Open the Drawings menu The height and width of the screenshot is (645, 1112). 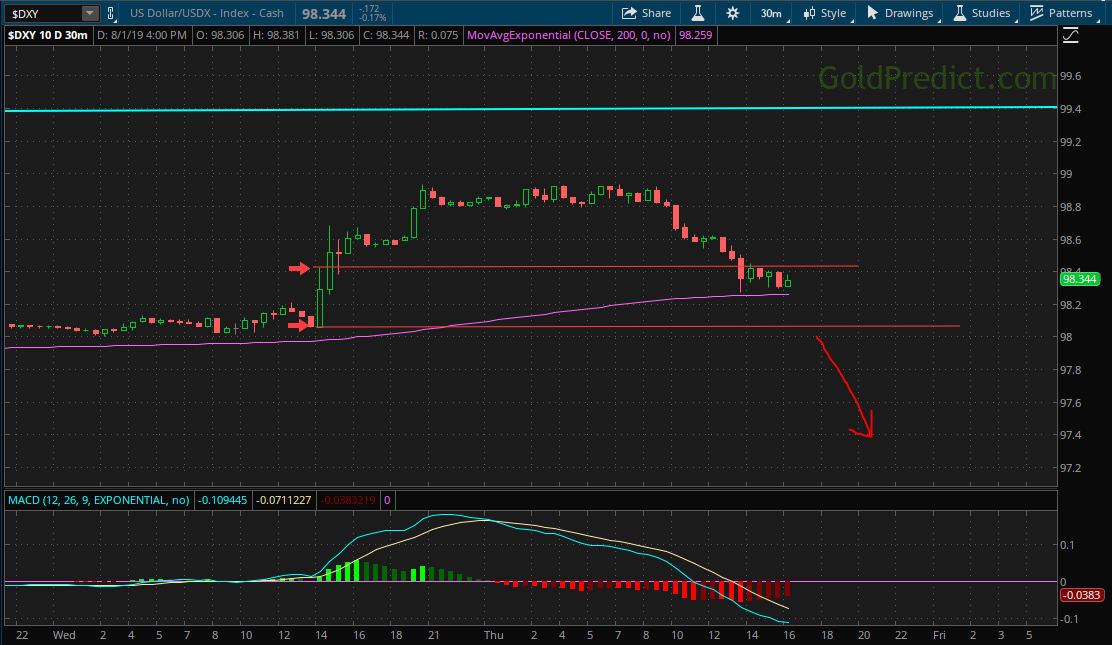point(899,13)
